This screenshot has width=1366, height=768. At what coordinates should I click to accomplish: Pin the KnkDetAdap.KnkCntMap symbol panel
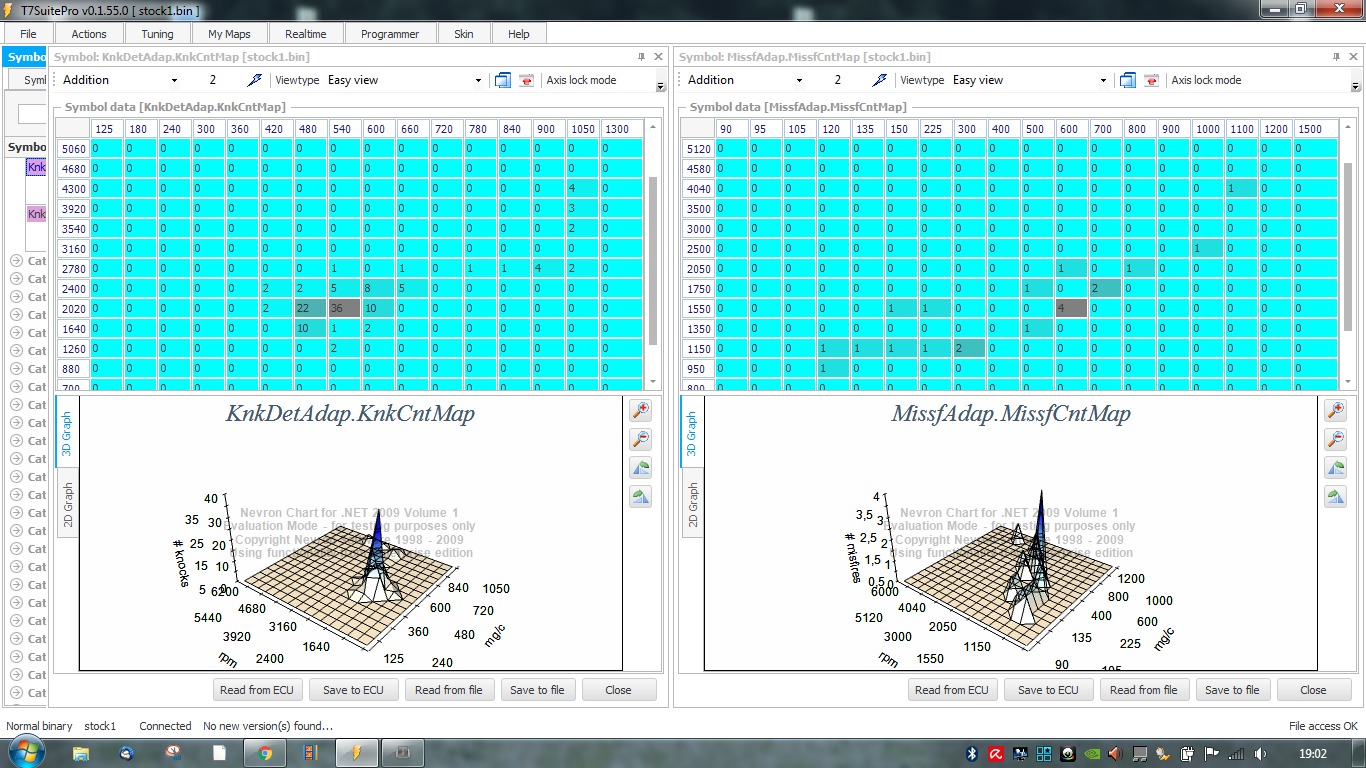(641, 57)
